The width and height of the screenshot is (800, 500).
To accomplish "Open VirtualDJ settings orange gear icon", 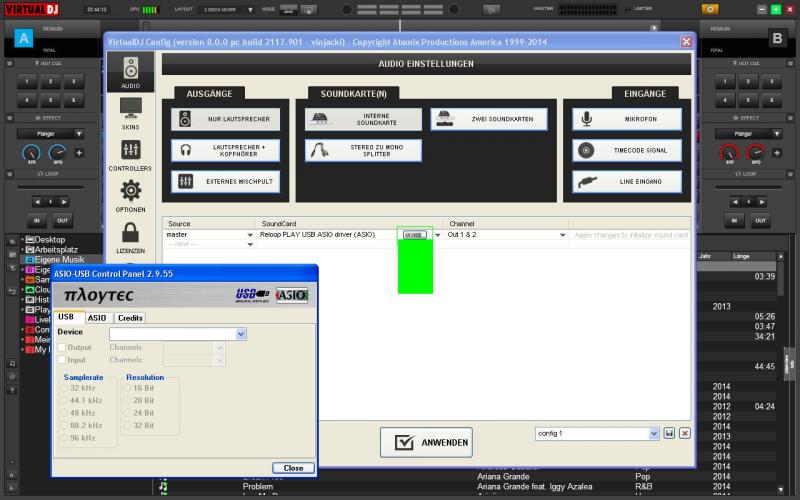I will point(710,9).
